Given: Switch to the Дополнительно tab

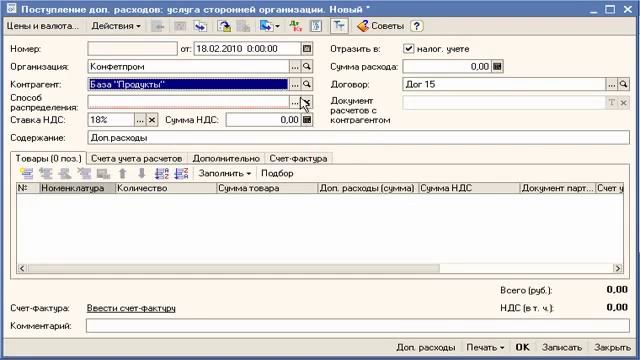Looking at the screenshot, I should [x=226, y=158].
